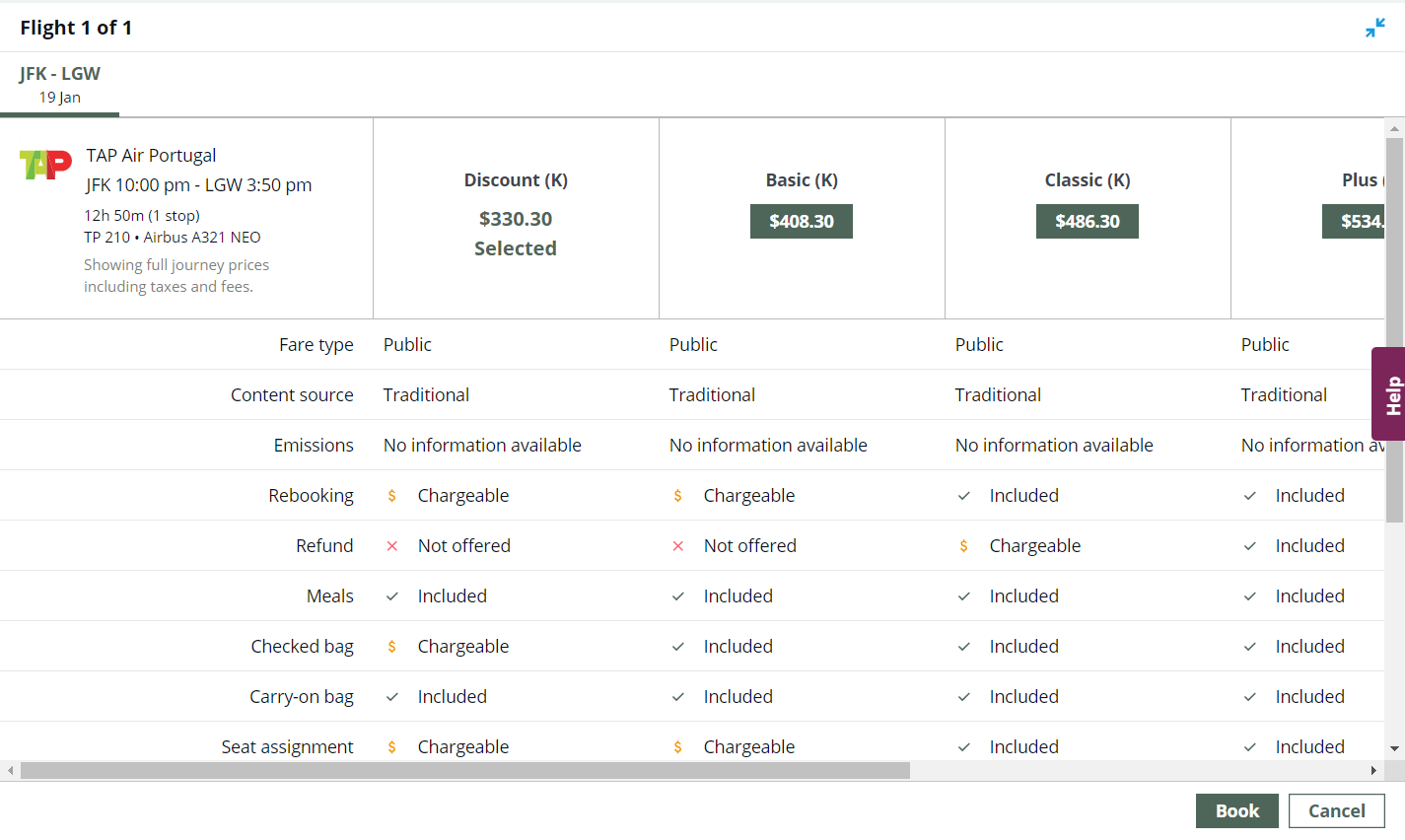Click the horizontal scrollbar right arrow
Viewport: 1405px width, 840px height.
(x=1373, y=770)
